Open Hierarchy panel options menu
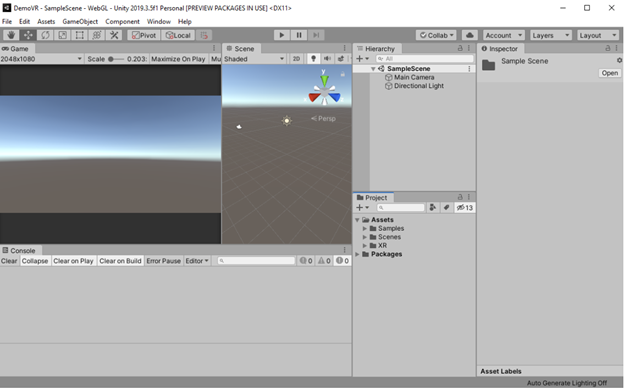Viewport: 624px width, 389px height. [x=469, y=48]
